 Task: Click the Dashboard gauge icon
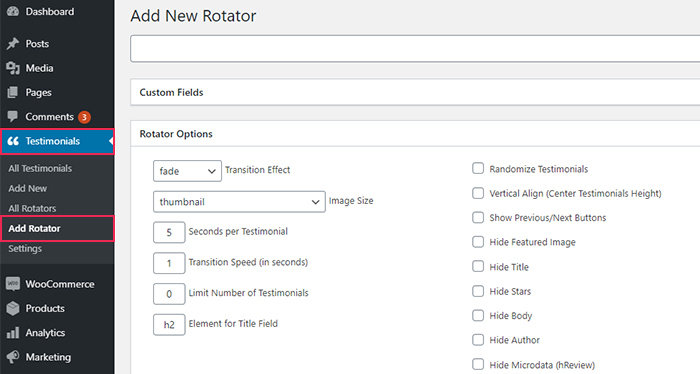(x=13, y=12)
